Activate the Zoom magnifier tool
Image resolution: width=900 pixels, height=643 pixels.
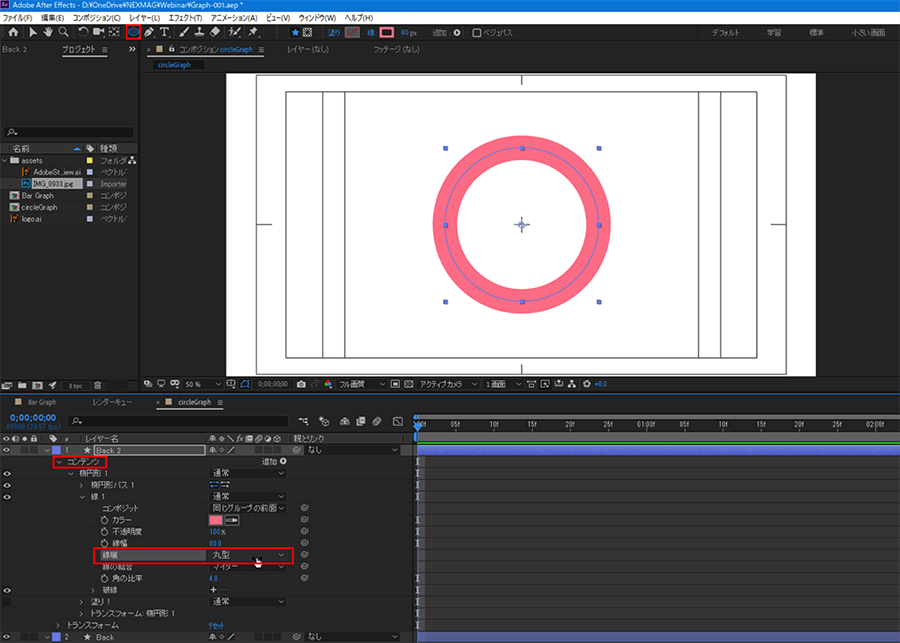[x=63, y=32]
